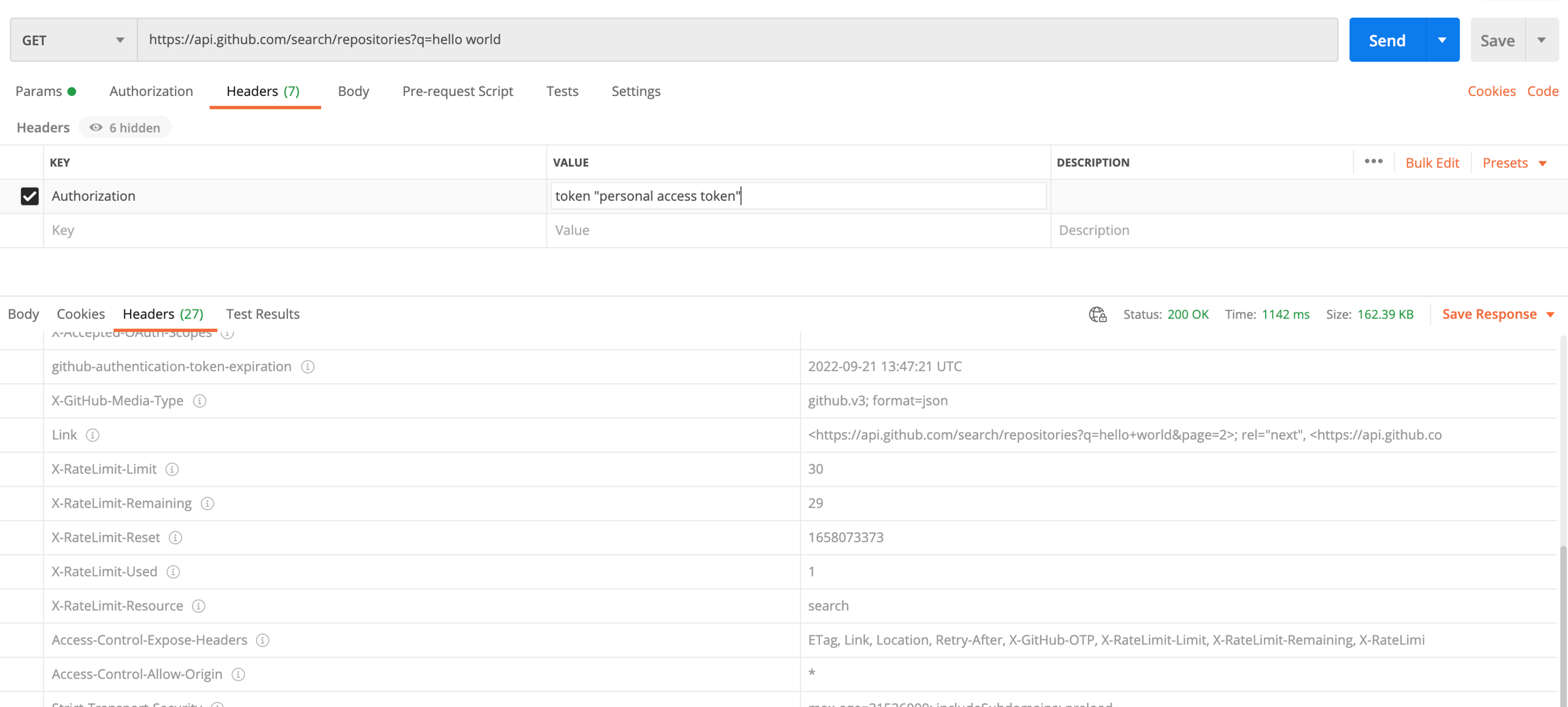1568x707 pixels.
Task: Click info icon next to X-RateLimit-Reset
Action: pyautogui.click(x=176, y=538)
